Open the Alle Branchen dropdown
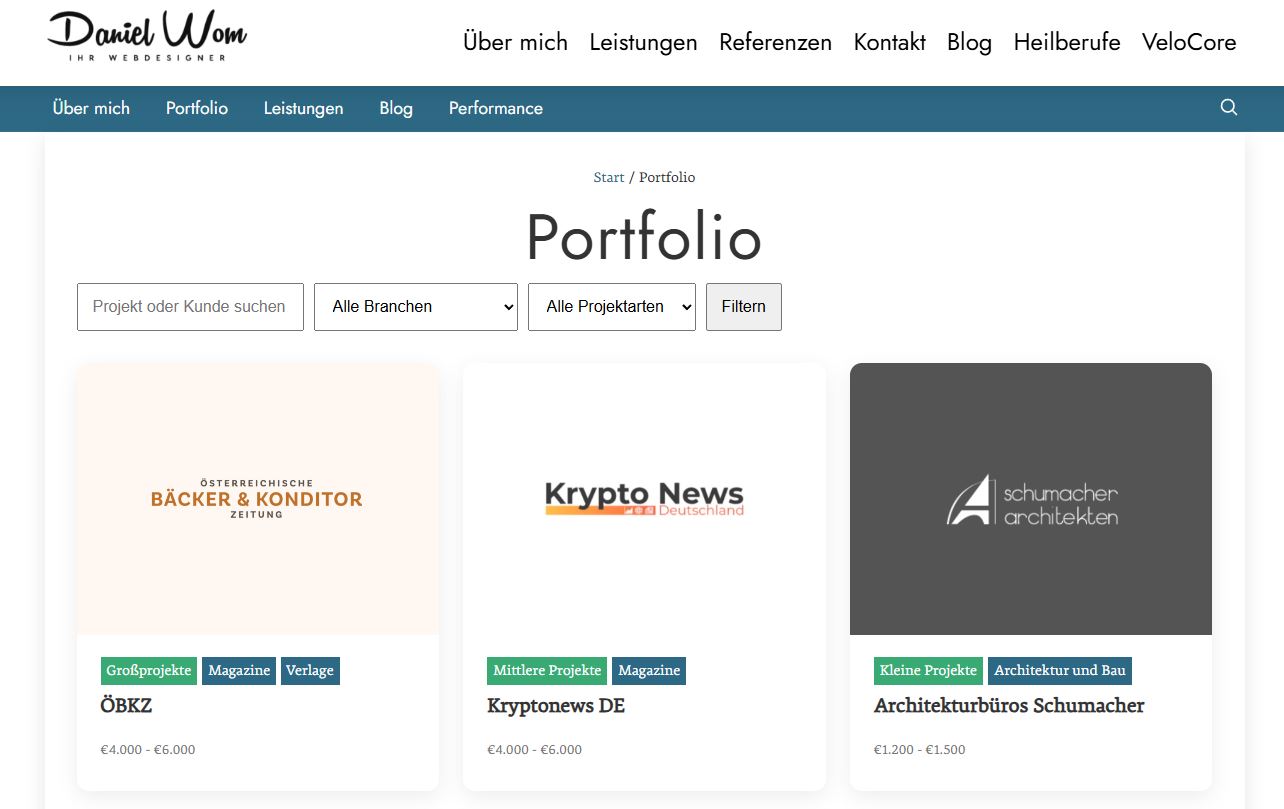 click(415, 307)
